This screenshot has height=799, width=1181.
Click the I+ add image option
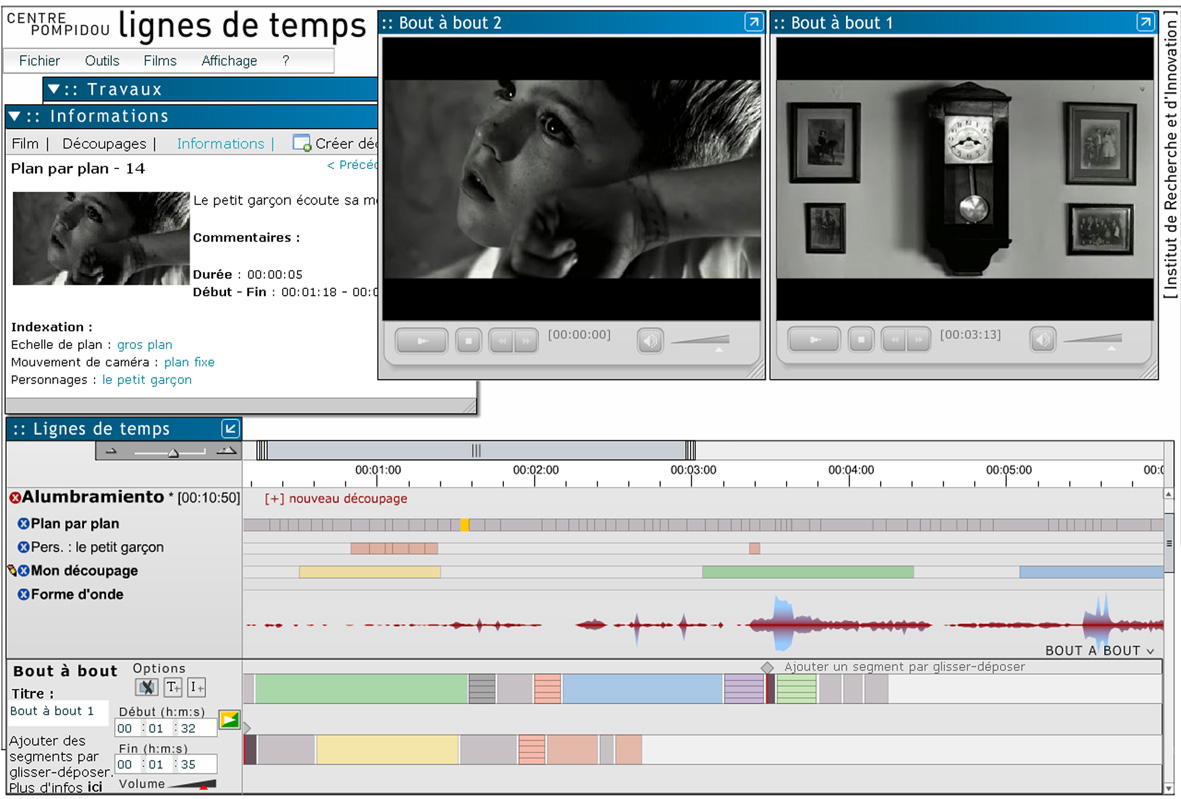click(197, 687)
